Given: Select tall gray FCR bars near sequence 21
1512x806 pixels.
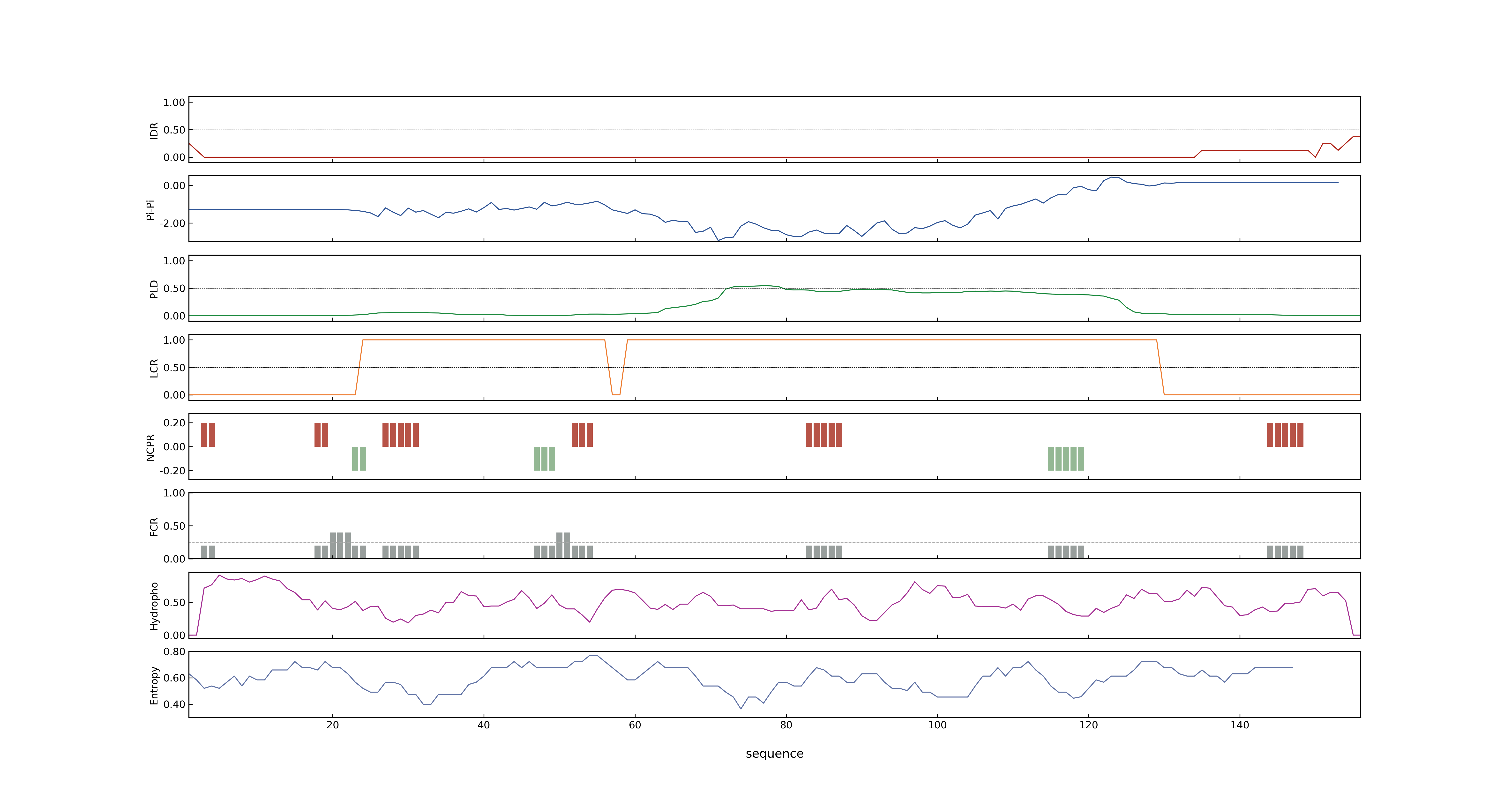Looking at the screenshot, I should (x=340, y=546).
